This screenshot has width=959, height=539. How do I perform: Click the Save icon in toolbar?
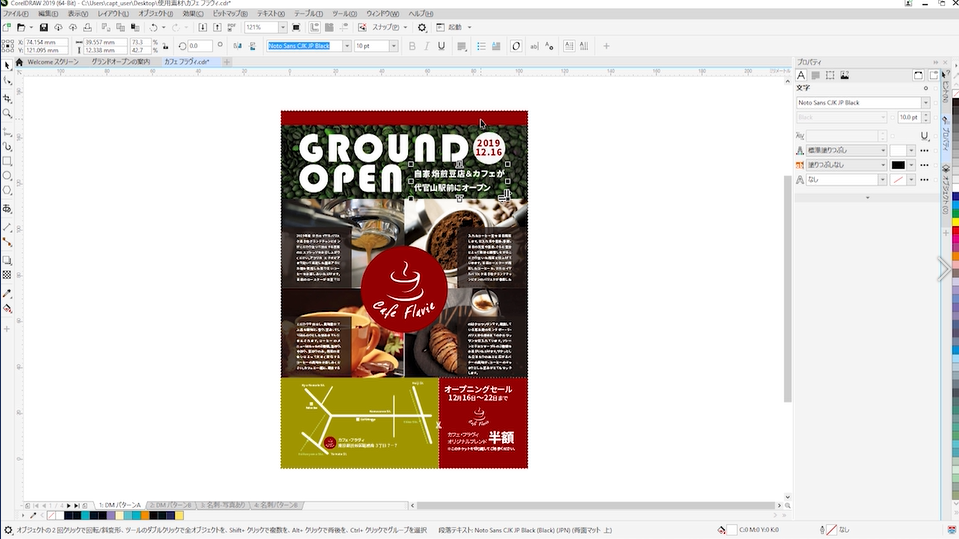click(45, 28)
